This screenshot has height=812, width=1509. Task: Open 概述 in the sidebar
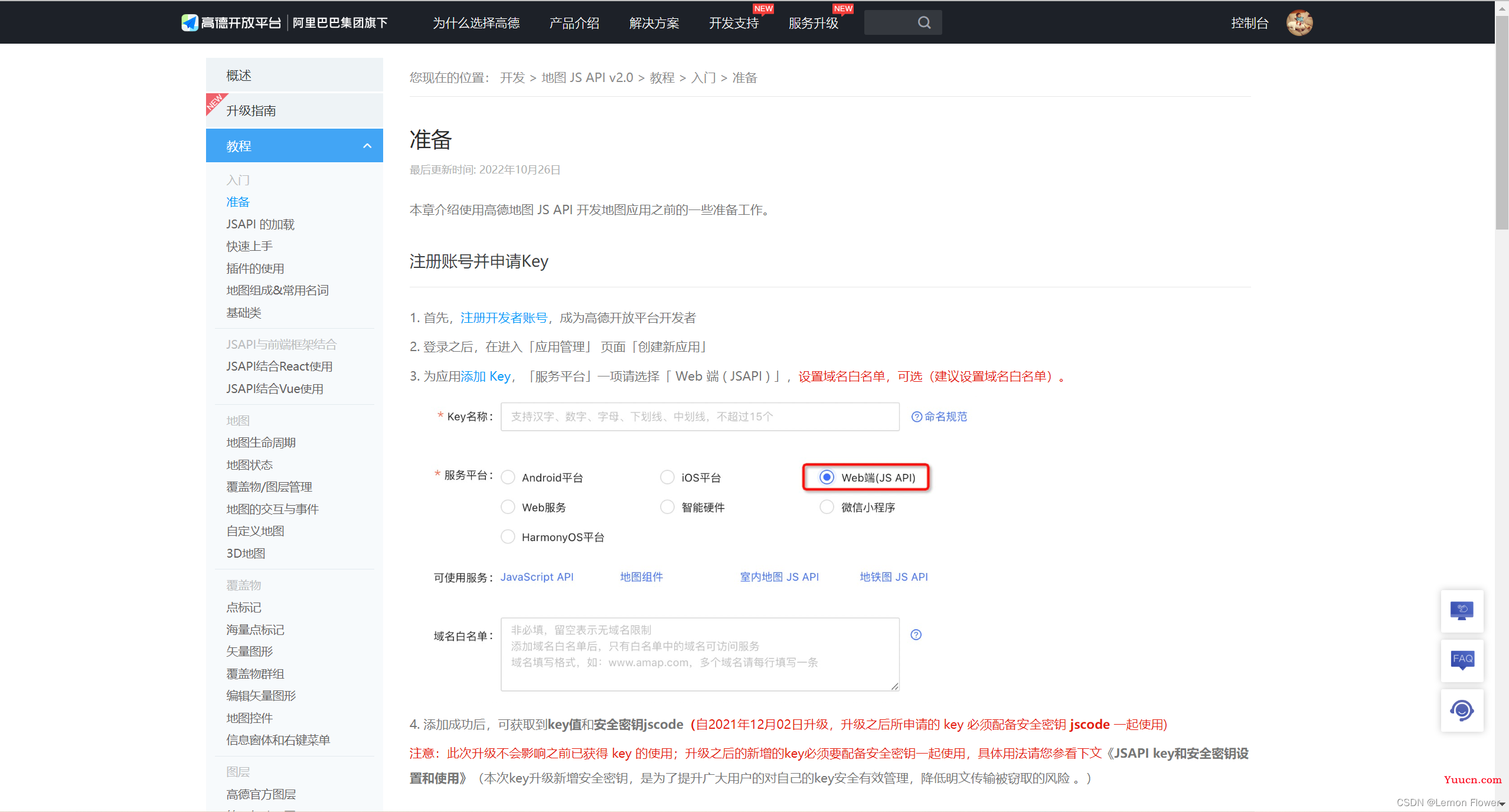click(x=294, y=75)
